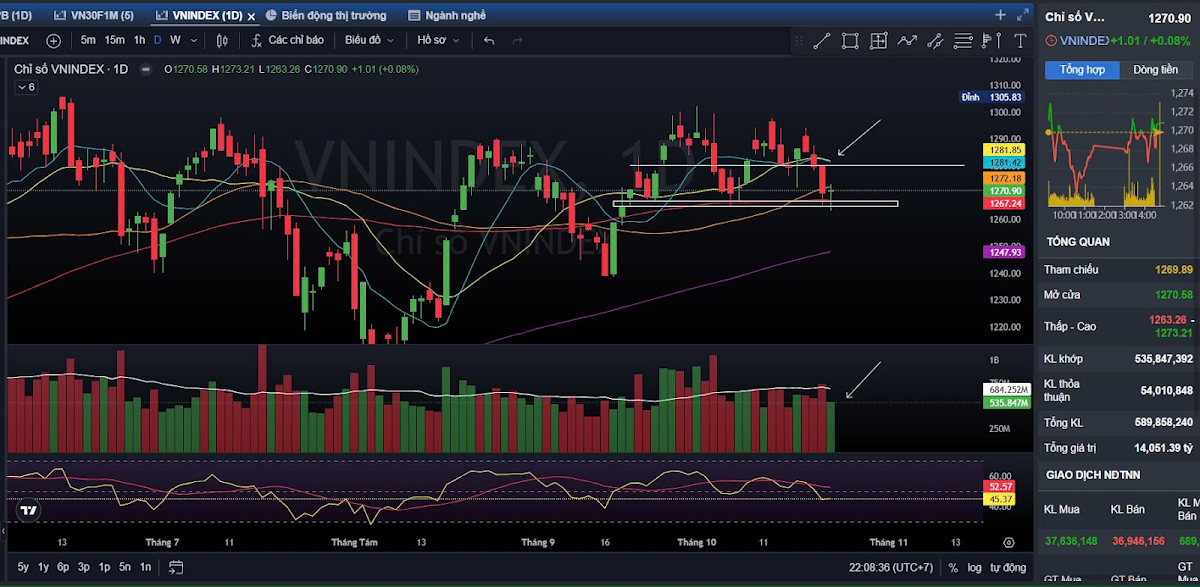Switch to Biến động thị trường tab
Viewport: 1200px width, 587px height.
tap(325, 15)
